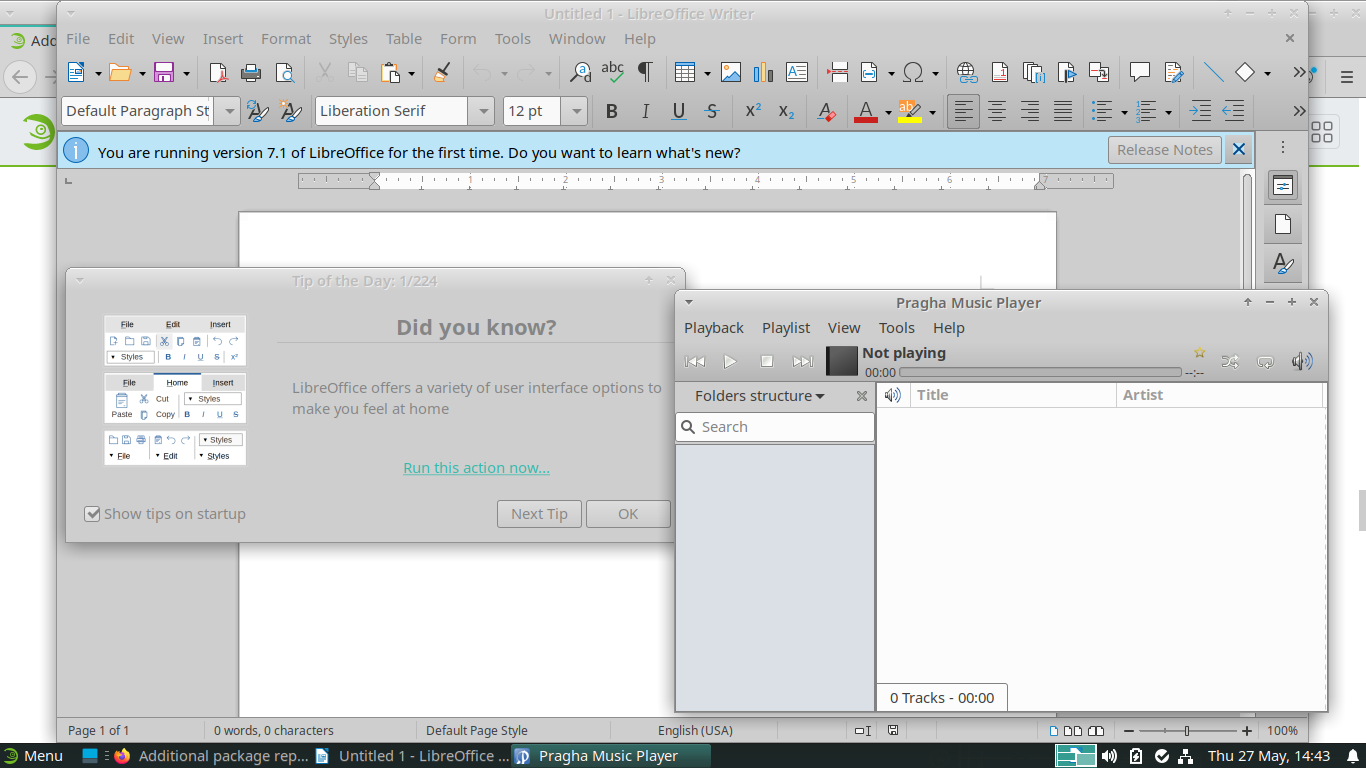Click the Print icon in Writer

point(251,72)
